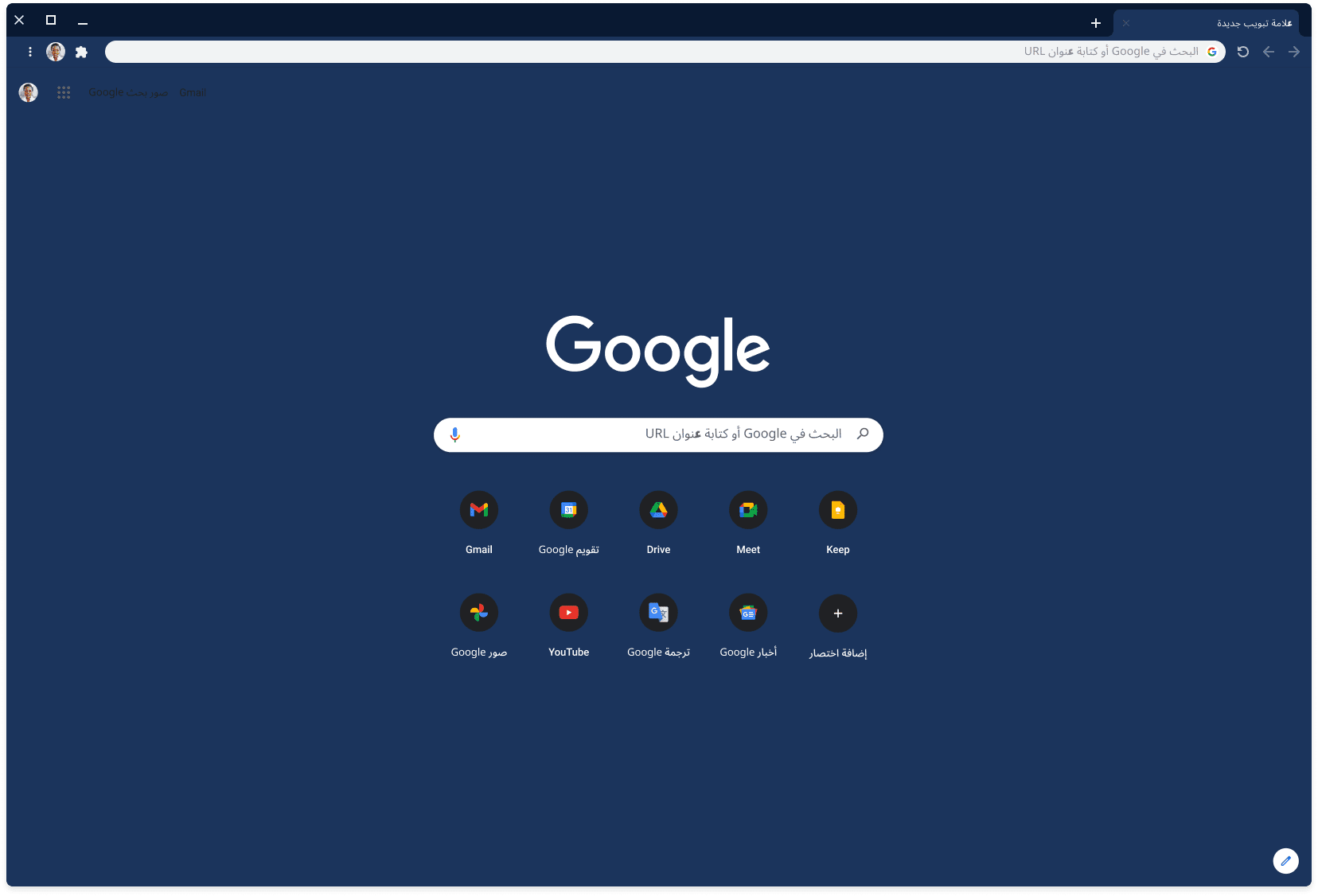Open the Drive shortcut icon
Screen dimensions: 1318x896
(658, 510)
